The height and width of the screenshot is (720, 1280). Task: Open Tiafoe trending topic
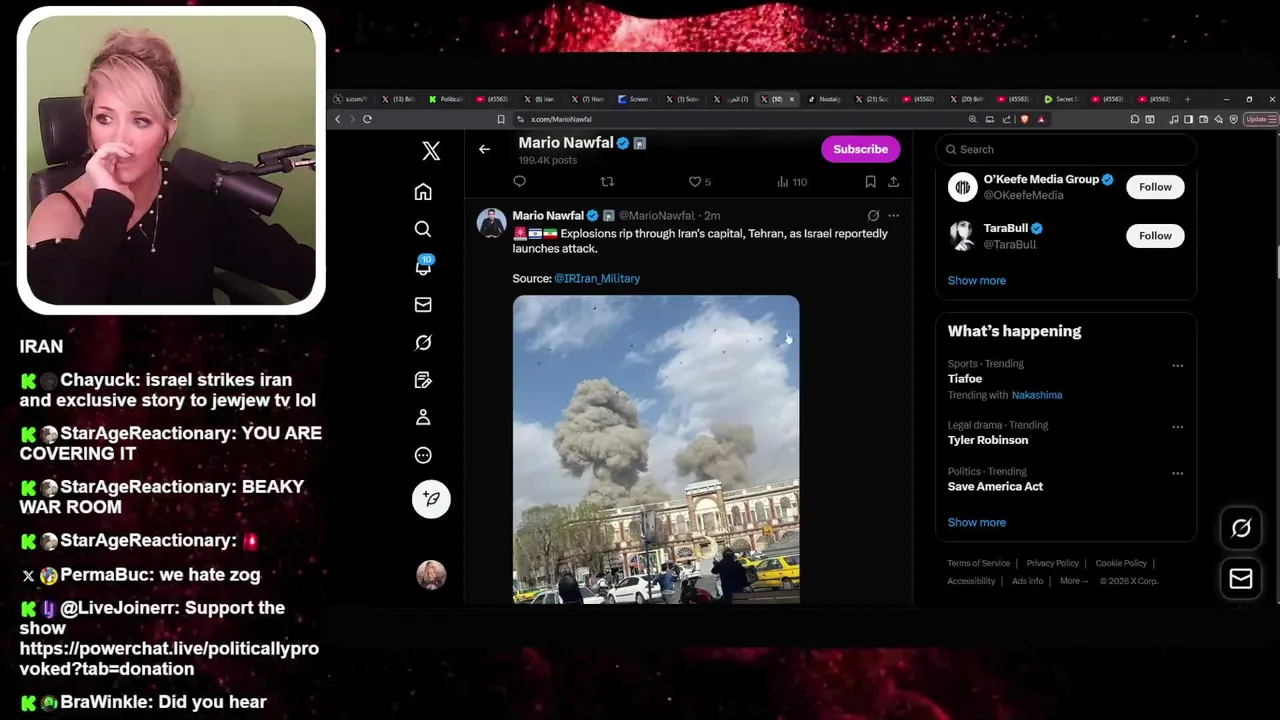coord(965,379)
